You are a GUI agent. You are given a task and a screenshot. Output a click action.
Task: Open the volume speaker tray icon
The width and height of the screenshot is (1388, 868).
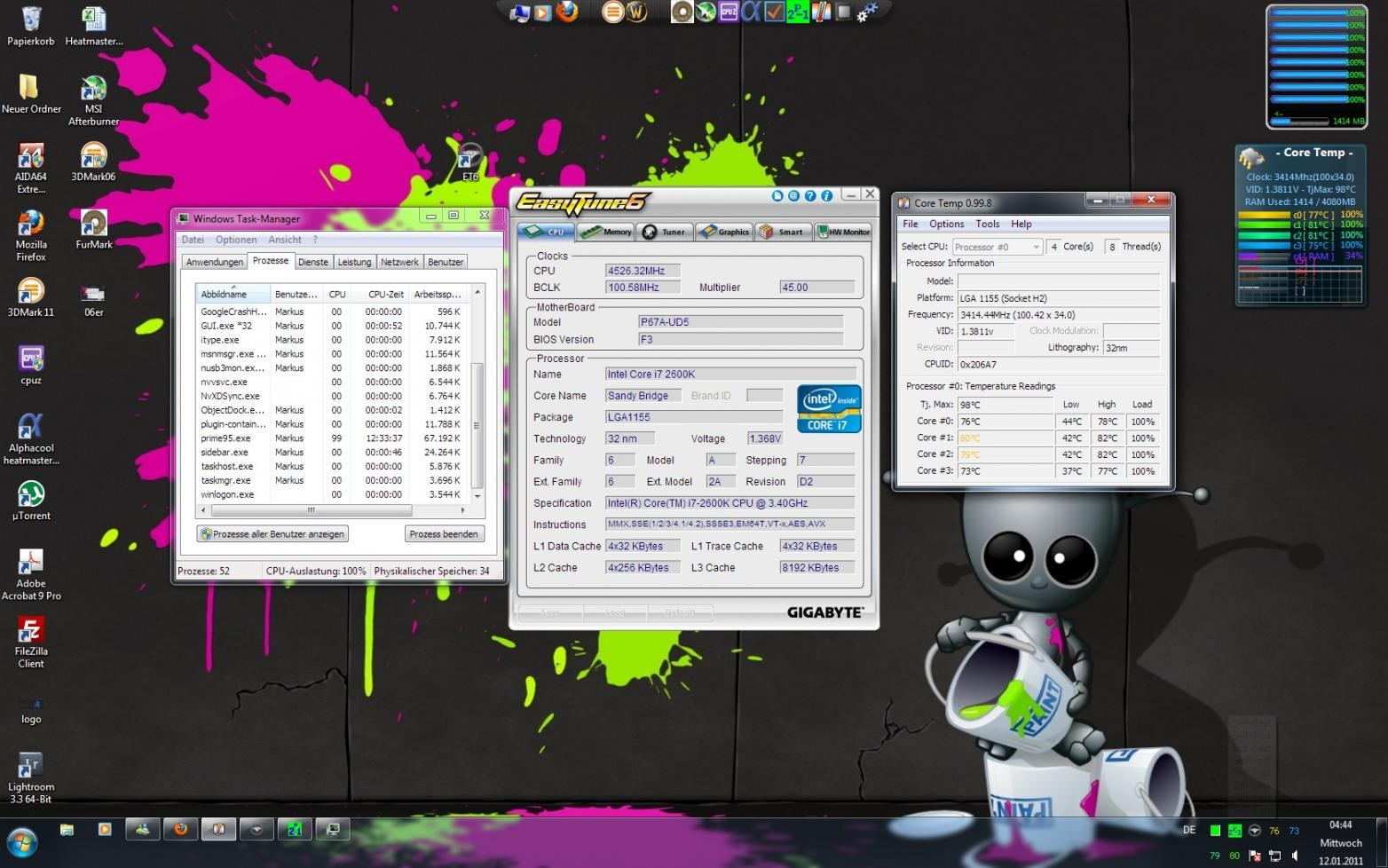coord(1295,856)
